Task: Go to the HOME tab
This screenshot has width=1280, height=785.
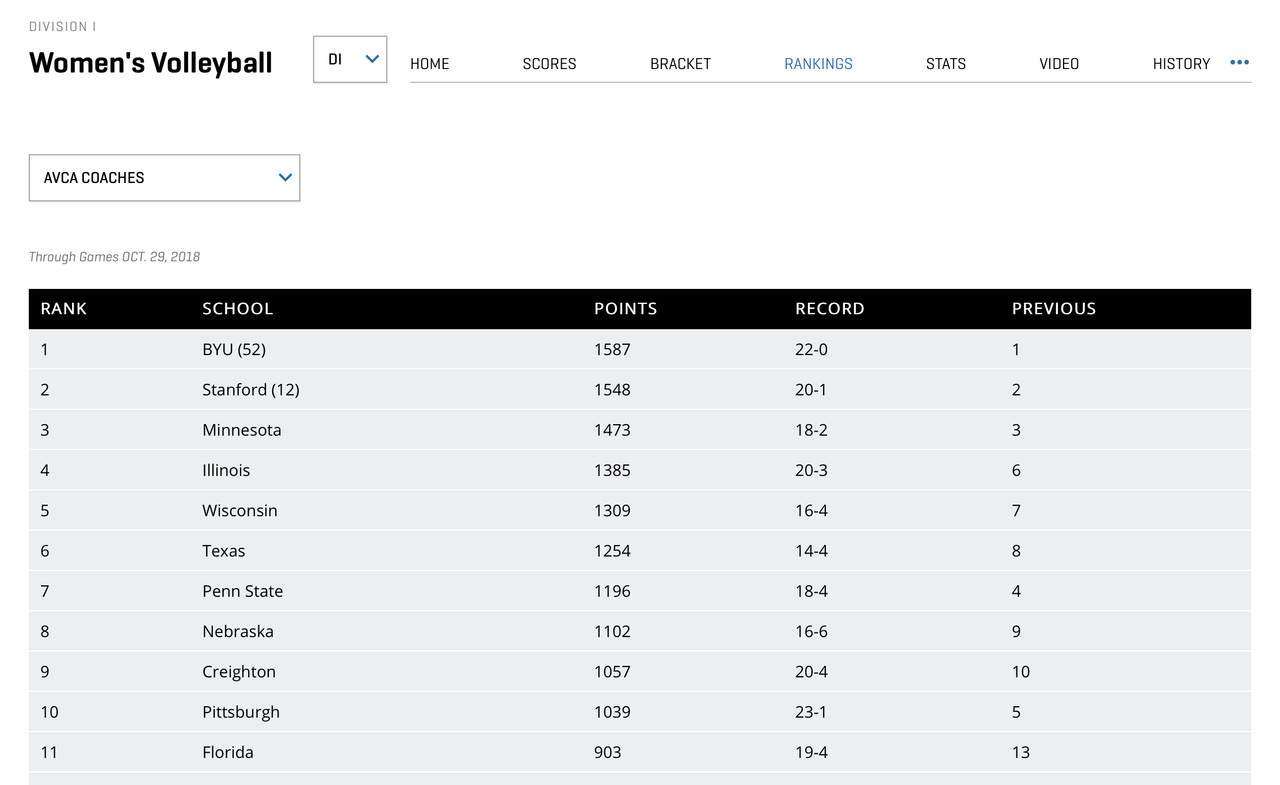Action: [430, 64]
